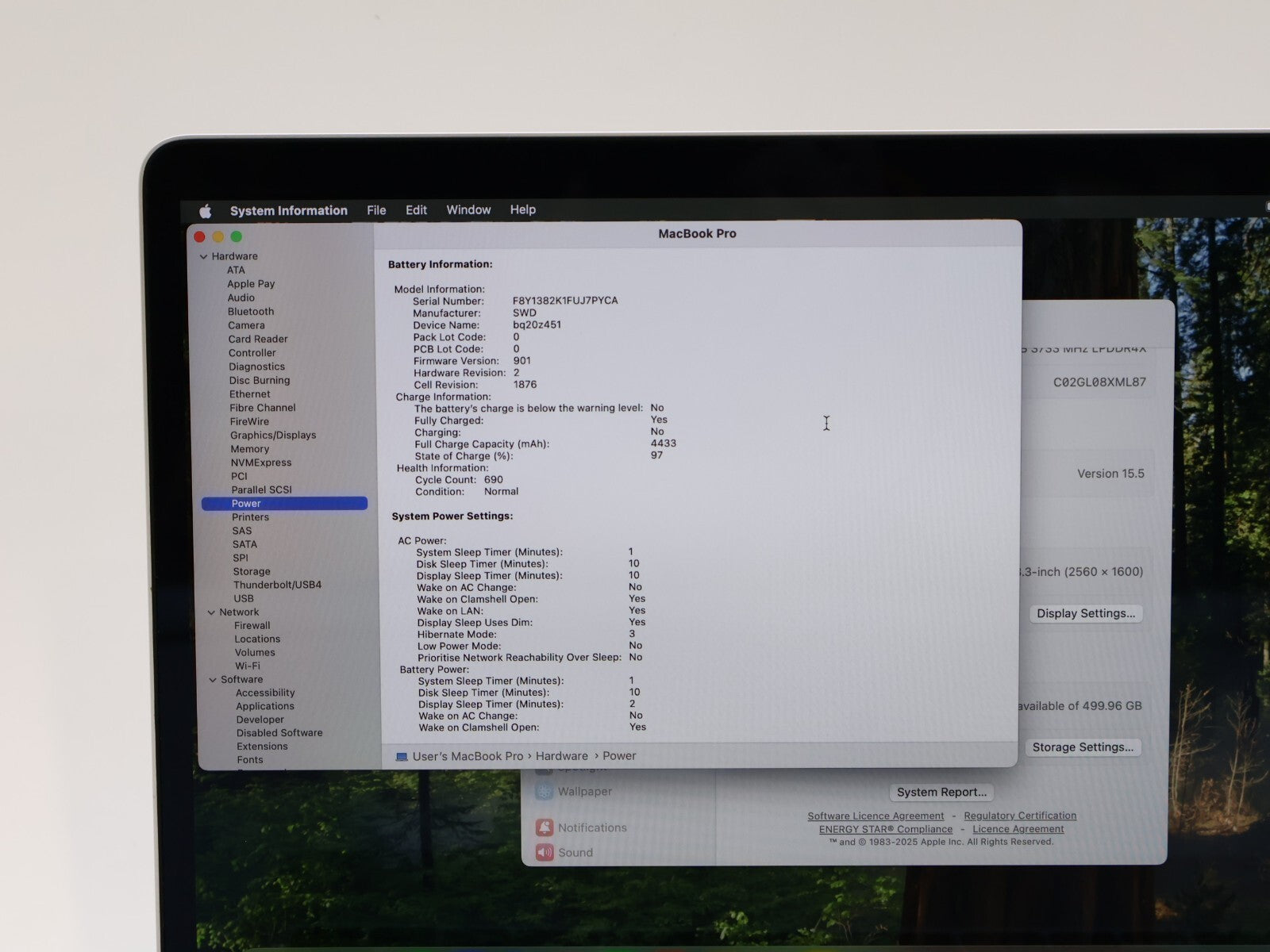
Task: Open the Window menu
Action: pyautogui.click(x=468, y=209)
